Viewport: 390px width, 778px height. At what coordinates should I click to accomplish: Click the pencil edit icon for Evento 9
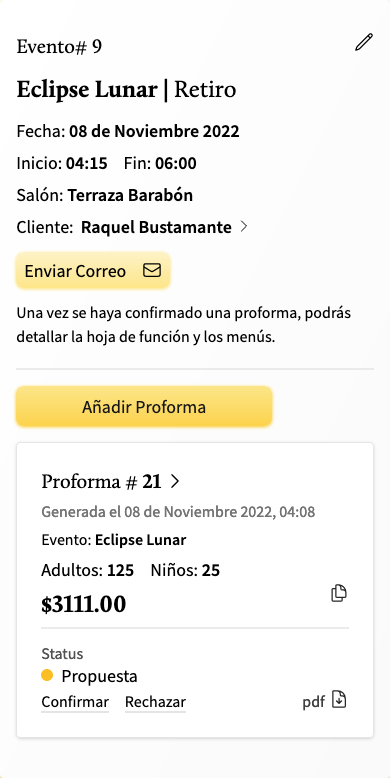click(364, 42)
